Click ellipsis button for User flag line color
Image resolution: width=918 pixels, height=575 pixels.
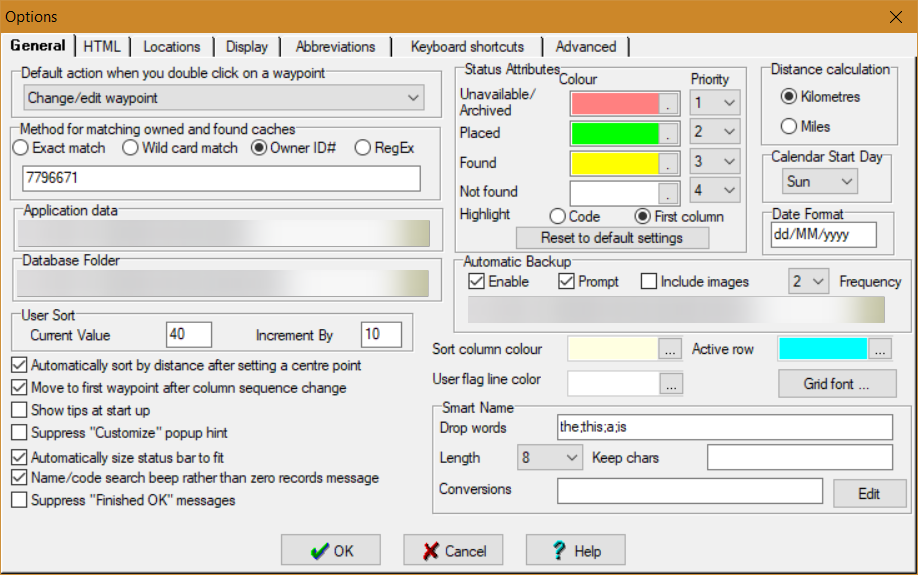(670, 384)
